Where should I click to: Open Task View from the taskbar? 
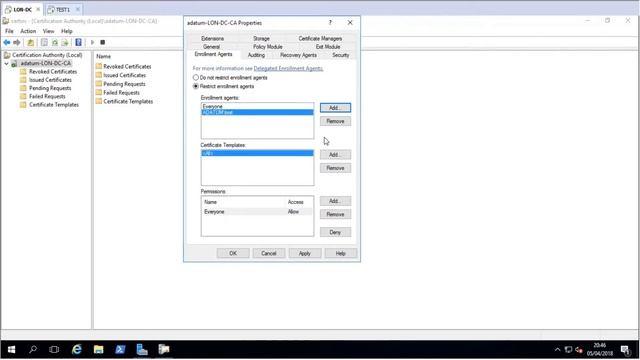tap(54, 349)
